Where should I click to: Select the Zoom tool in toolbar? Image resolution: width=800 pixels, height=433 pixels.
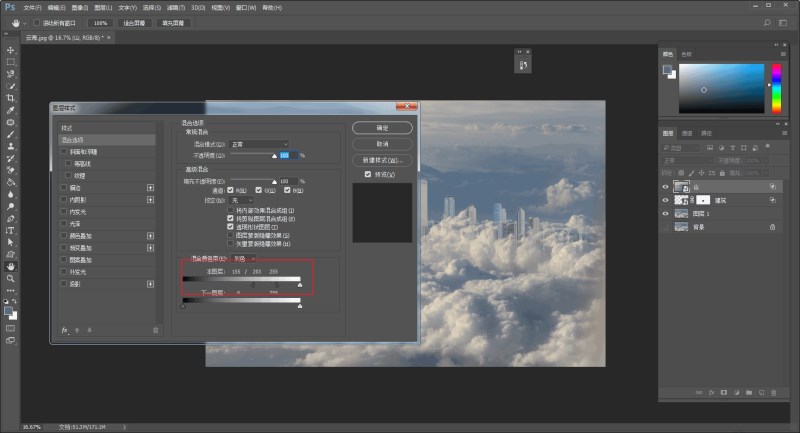pyautogui.click(x=11, y=280)
